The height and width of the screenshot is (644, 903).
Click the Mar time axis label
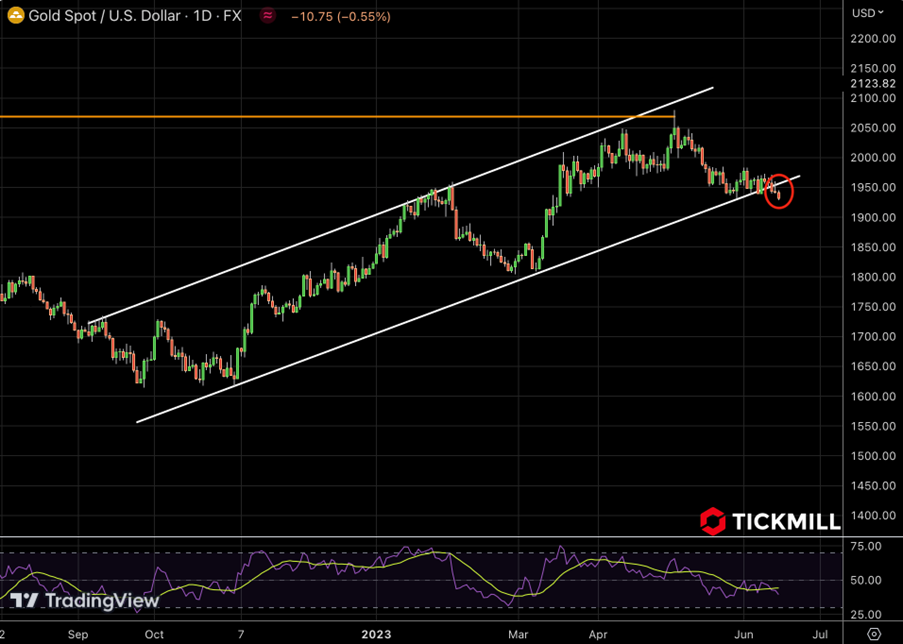point(518,635)
